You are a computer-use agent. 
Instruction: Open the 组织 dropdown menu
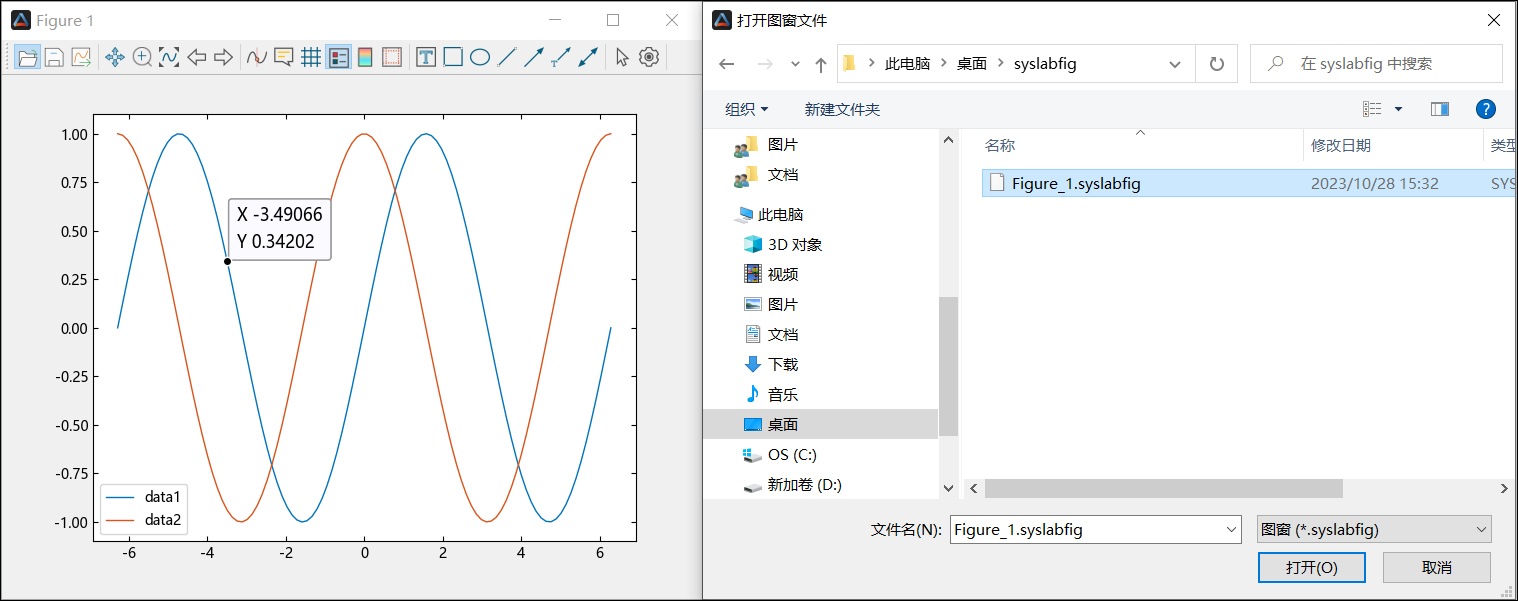pos(746,109)
